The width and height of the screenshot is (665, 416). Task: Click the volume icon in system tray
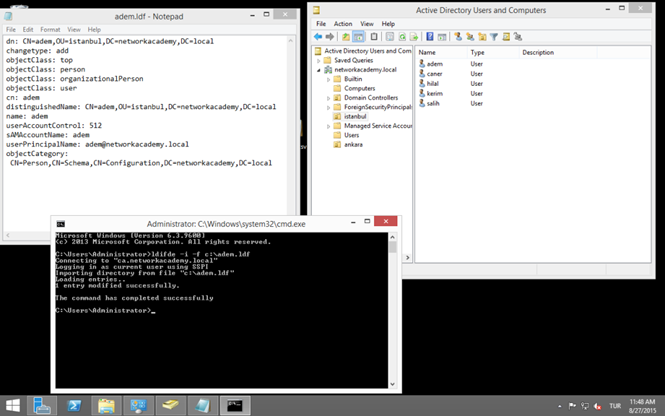click(598, 406)
